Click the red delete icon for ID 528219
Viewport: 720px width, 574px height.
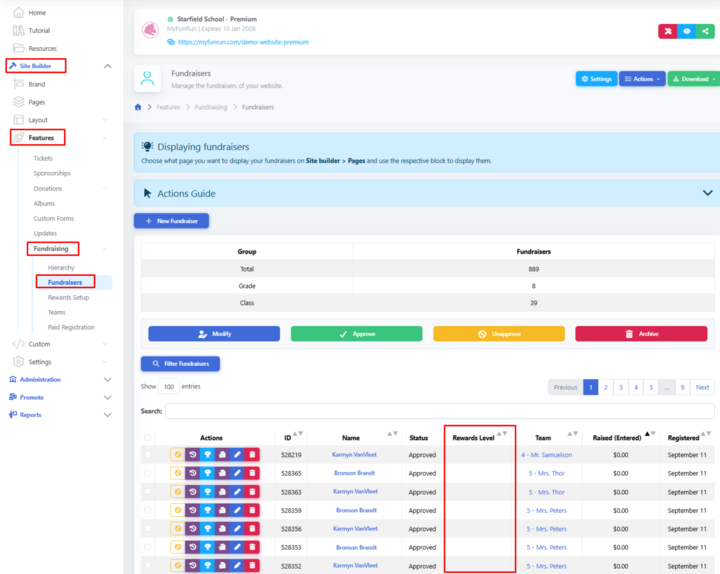(252, 455)
